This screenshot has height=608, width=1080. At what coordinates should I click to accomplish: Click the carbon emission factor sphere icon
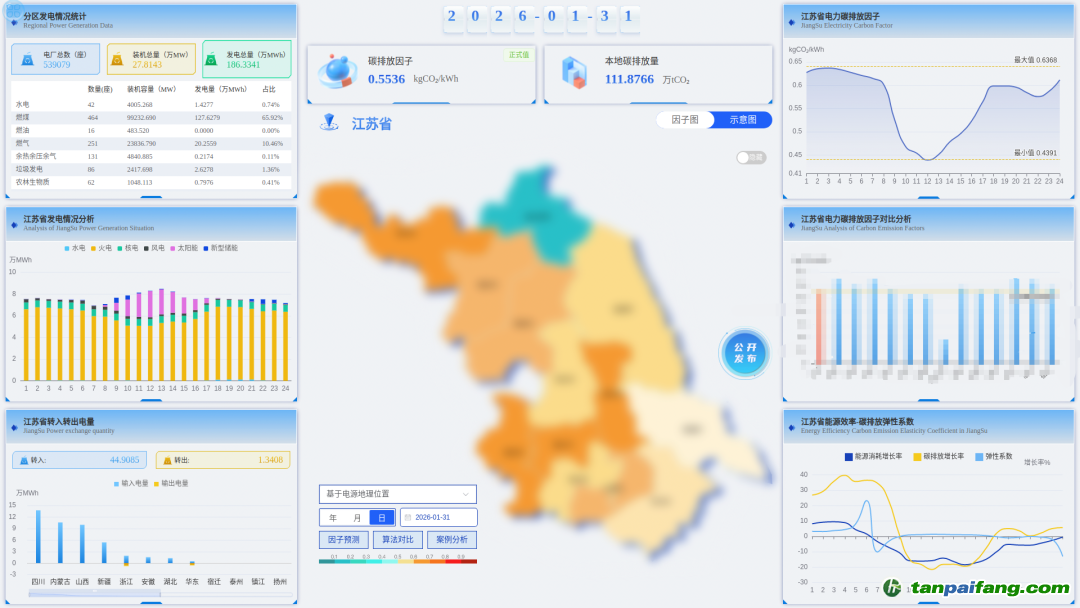point(337,72)
